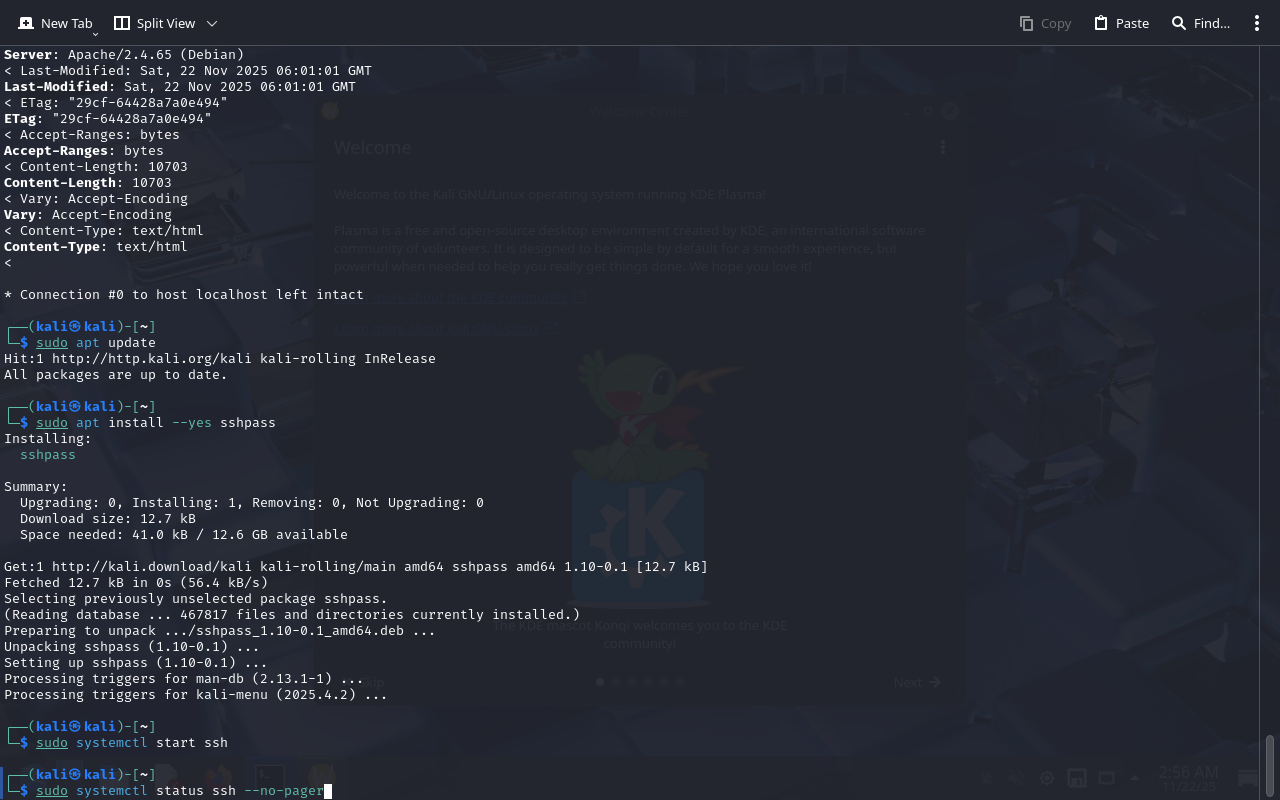Click the 'sudo apt update' command text
This screenshot has height=800, width=1280.
(96, 342)
